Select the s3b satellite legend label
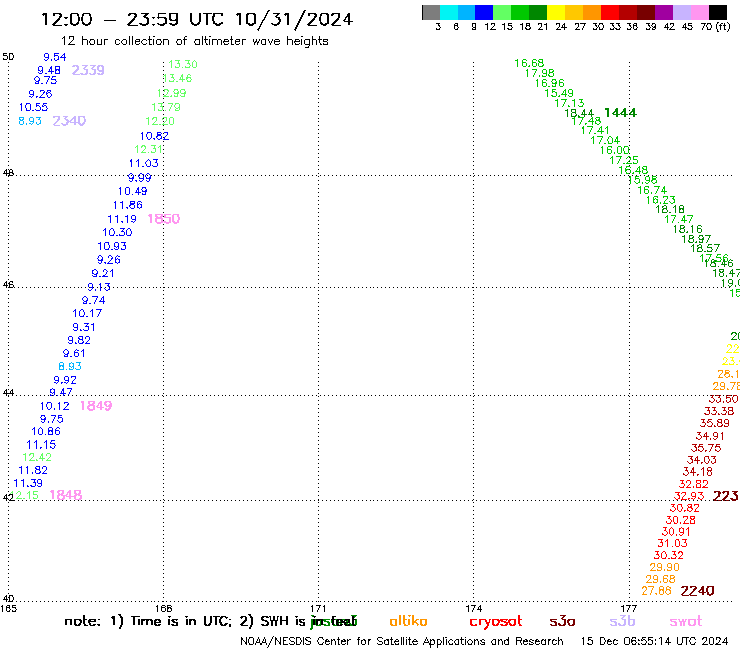The image size is (740, 650). (x=622, y=621)
